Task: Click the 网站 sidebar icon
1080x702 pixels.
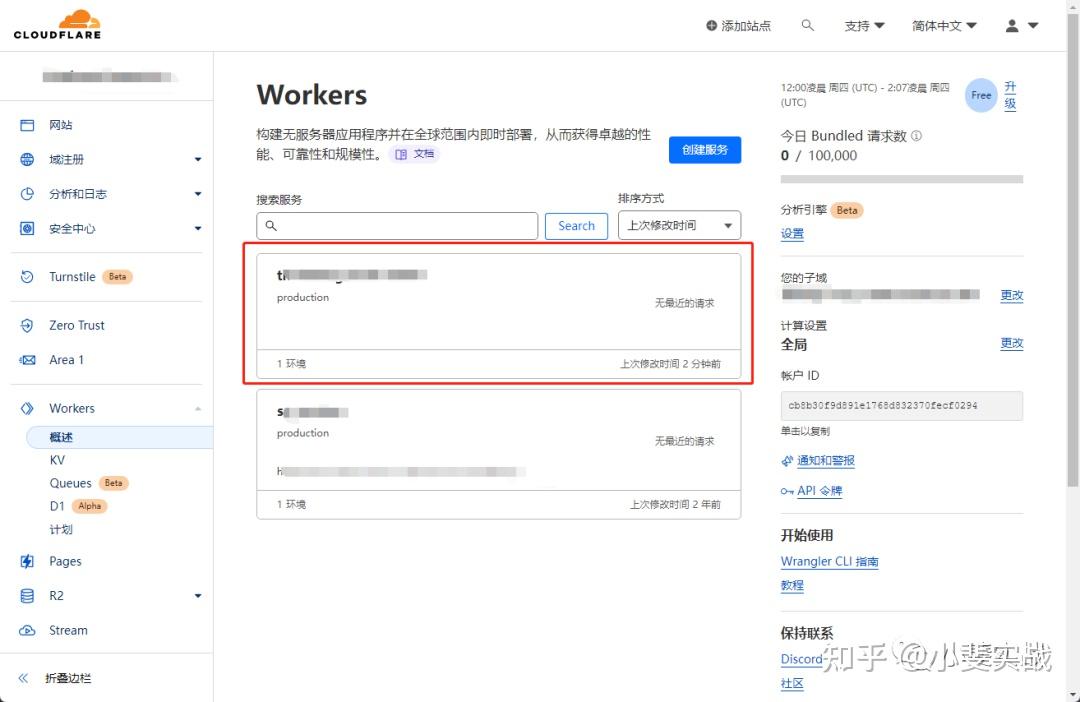Action: click(x=27, y=125)
